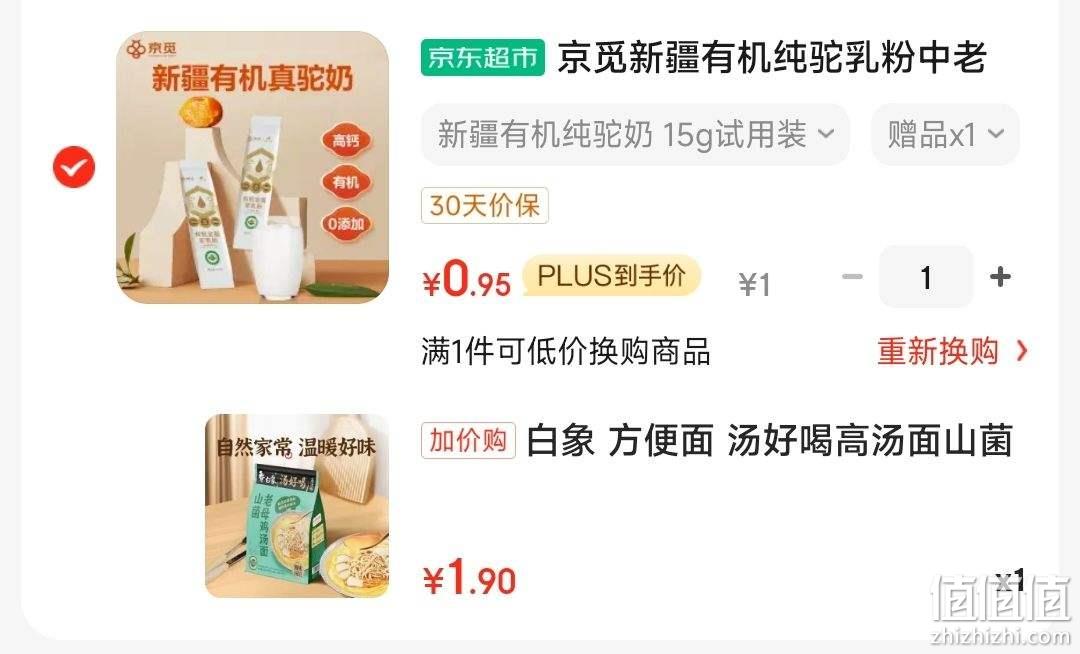Open the 白象 instant noodle product thumbnail
The image size is (1080, 654).
click(x=297, y=506)
